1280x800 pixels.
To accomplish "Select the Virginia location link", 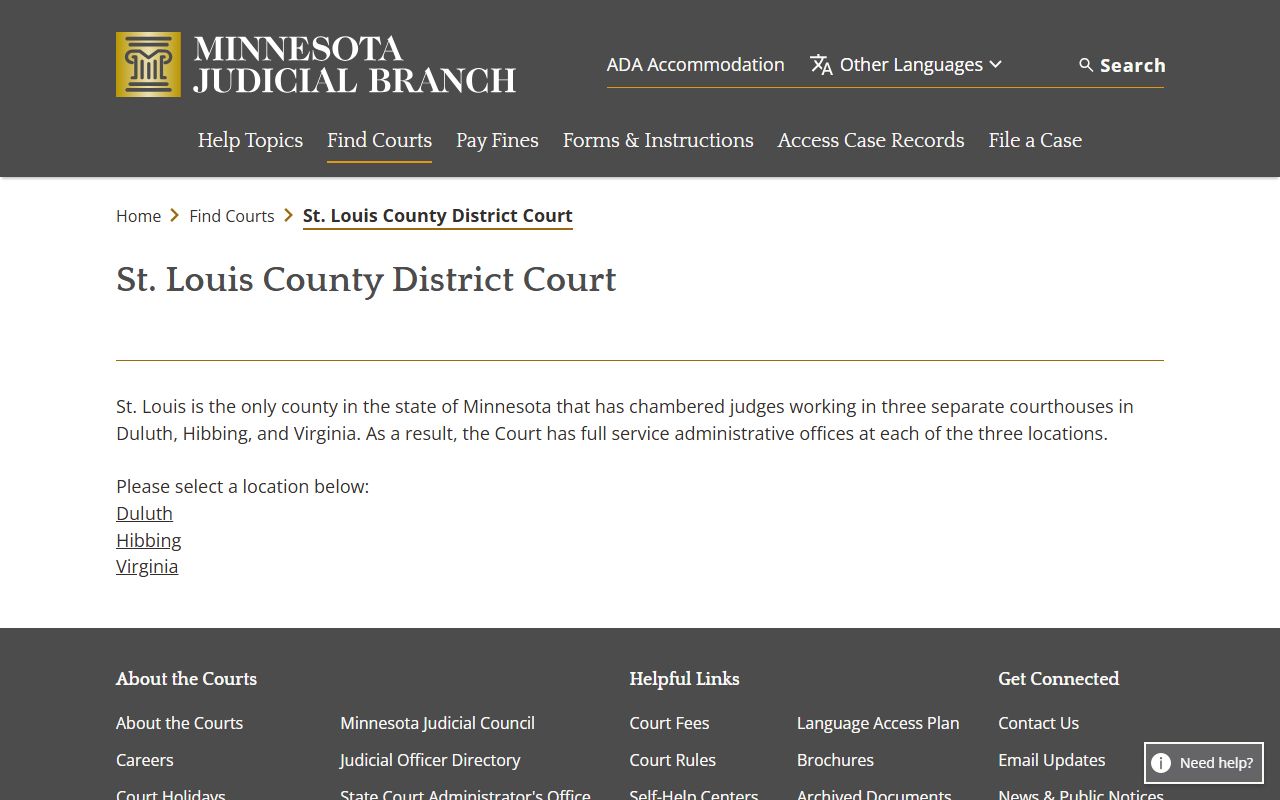I will click(147, 566).
